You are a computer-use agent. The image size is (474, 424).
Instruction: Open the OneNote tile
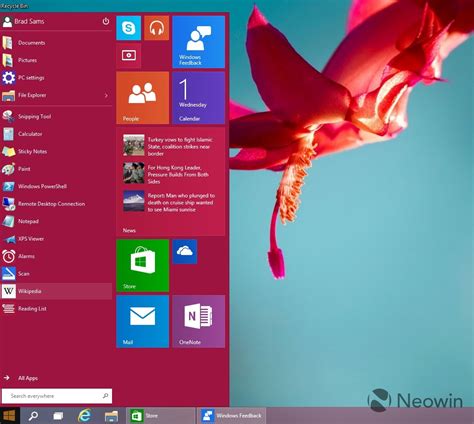[x=199, y=321]
